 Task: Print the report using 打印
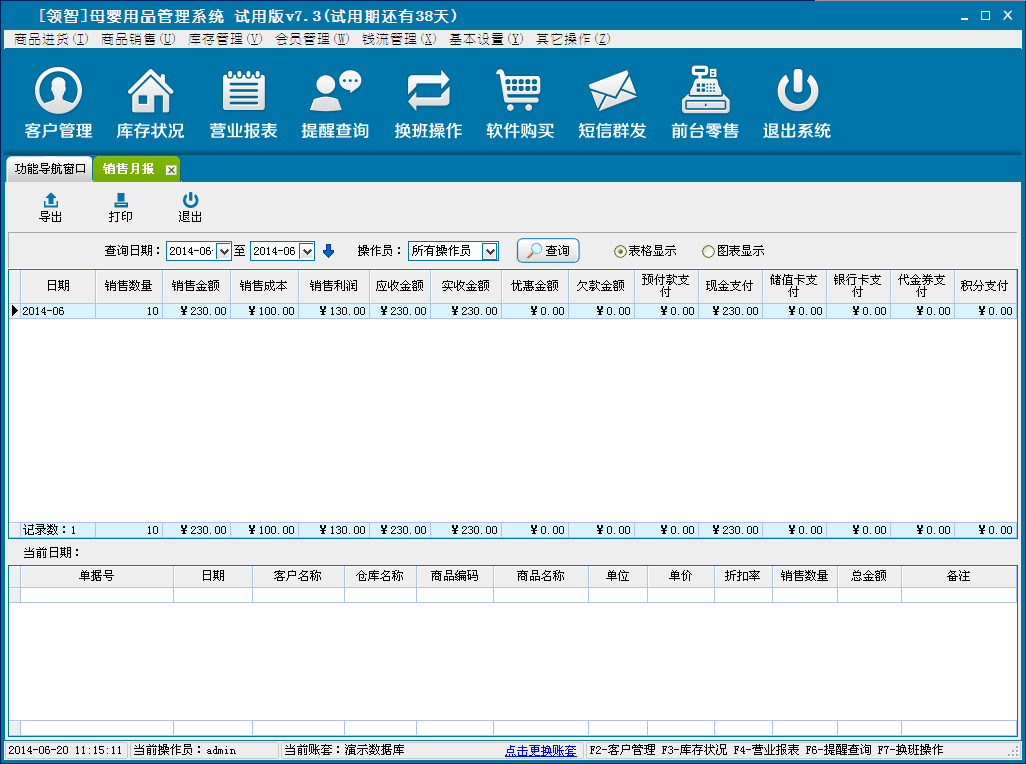click(x=120, y=208)
